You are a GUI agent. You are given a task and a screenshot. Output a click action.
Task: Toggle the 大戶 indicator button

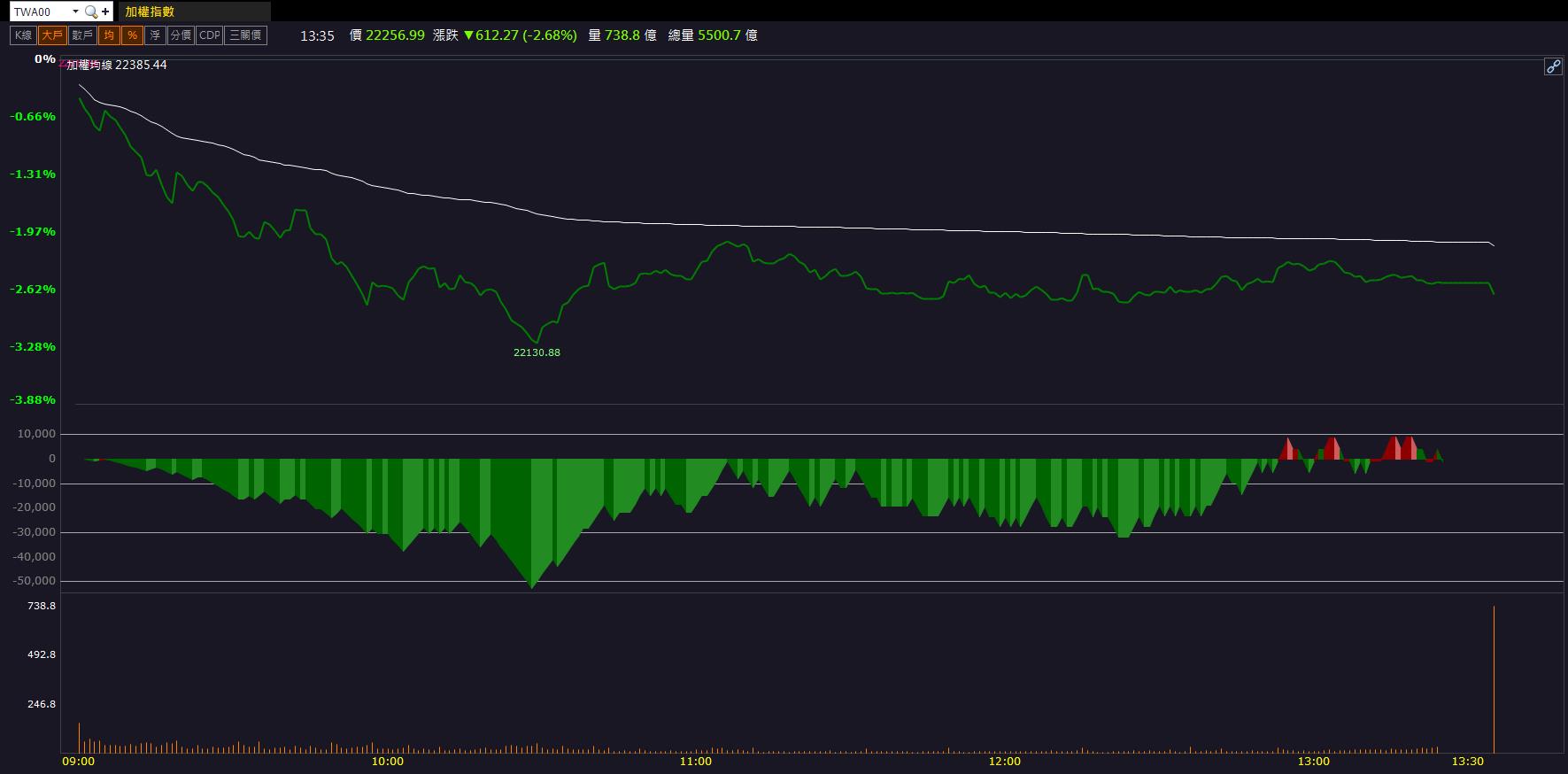point(52,35)
